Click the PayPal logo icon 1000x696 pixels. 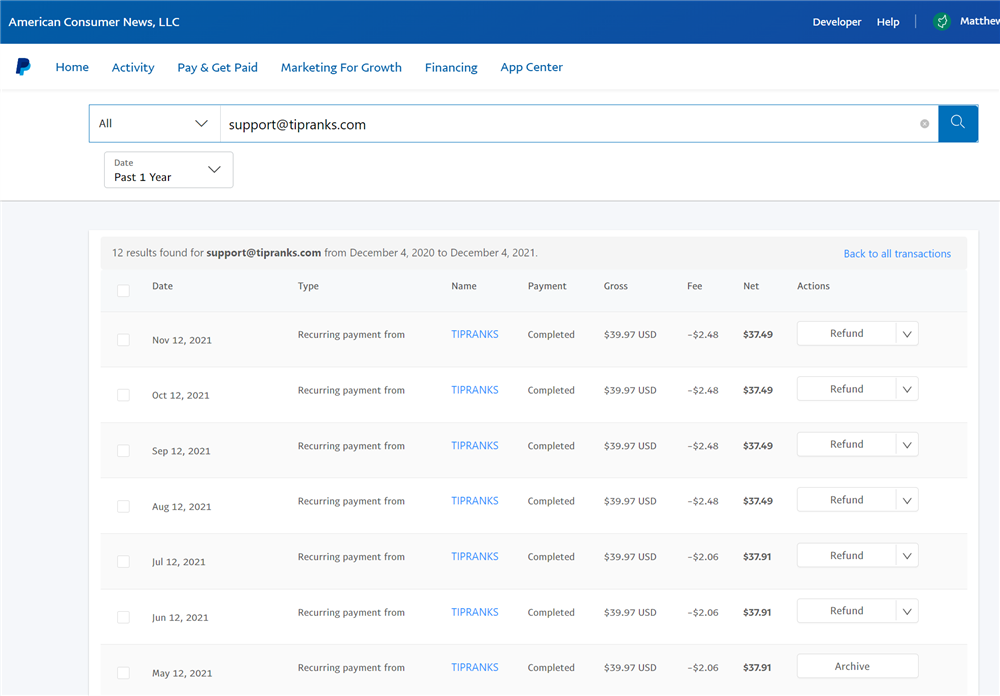[23, 67]
